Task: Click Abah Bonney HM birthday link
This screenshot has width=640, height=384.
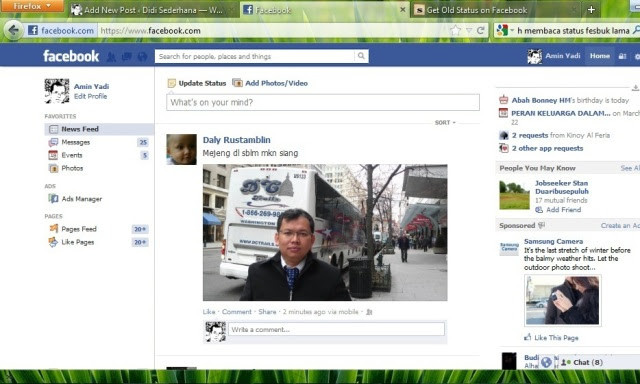Action: click(x=541, y=100)
